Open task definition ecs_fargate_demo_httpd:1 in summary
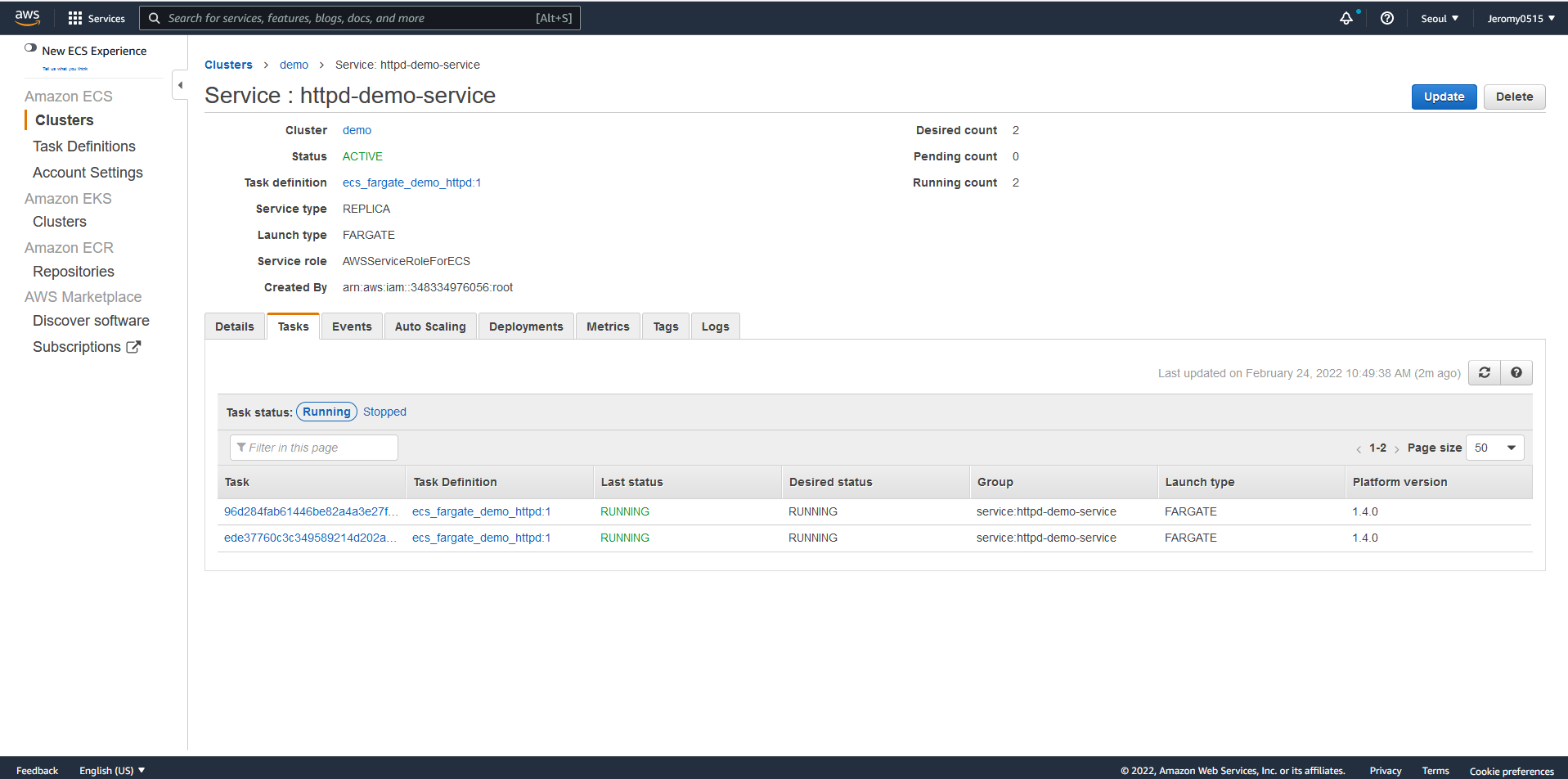Viewport: 1568px width, 779px height. (411, 182)
